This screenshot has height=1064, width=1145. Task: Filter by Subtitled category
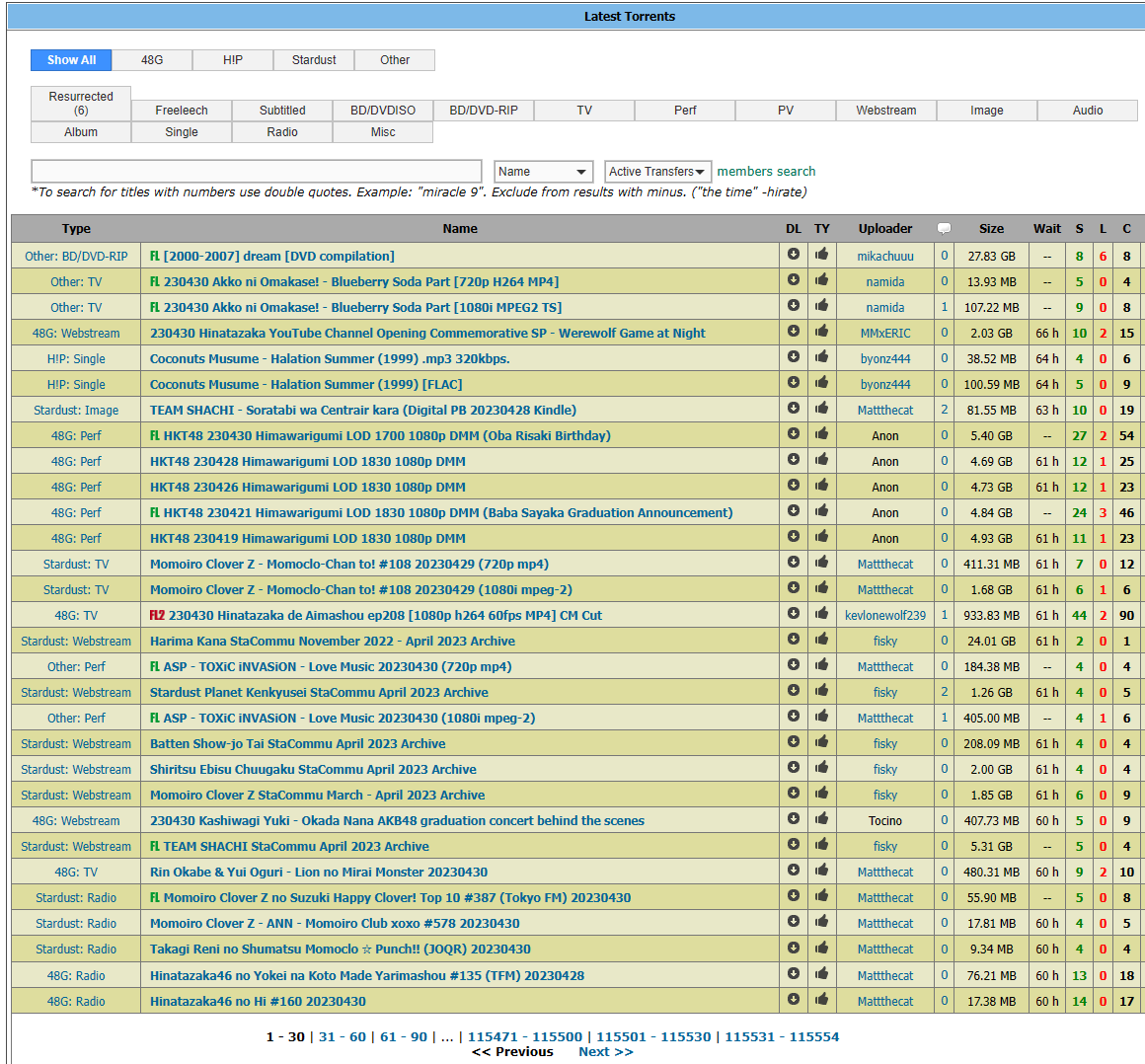[282, 111]
